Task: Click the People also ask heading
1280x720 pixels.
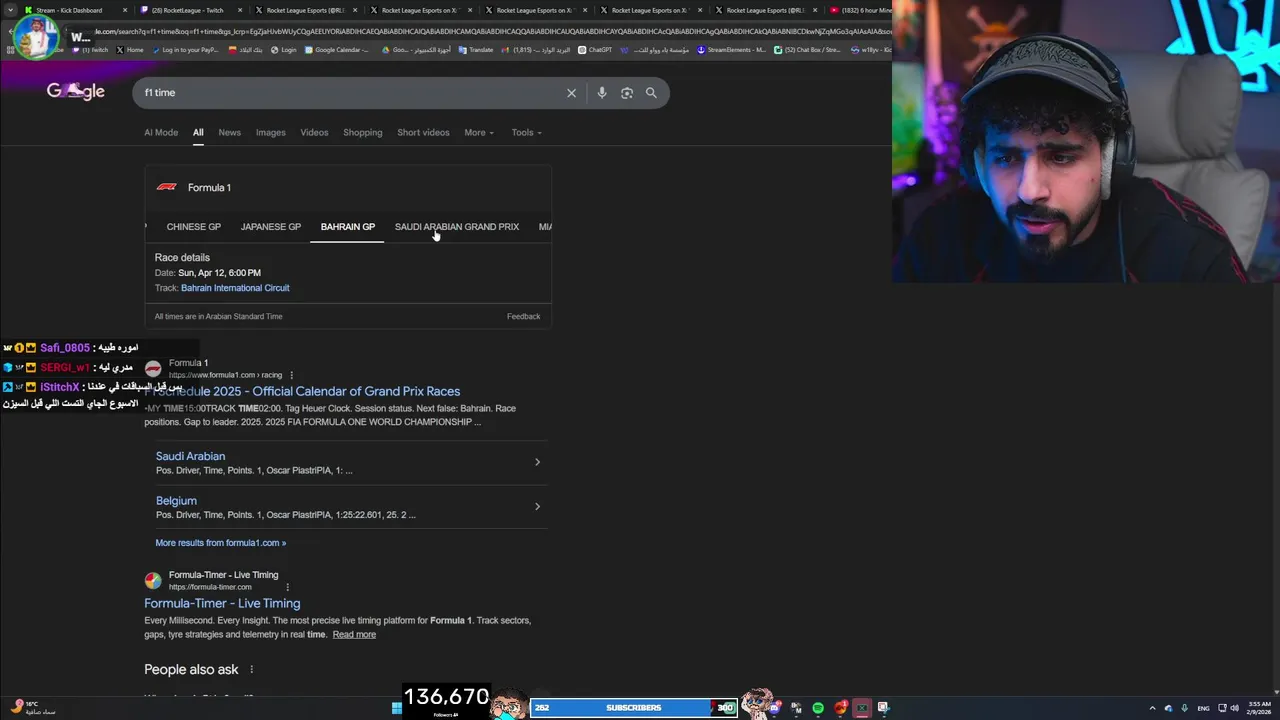Action: tap(191, 669)
